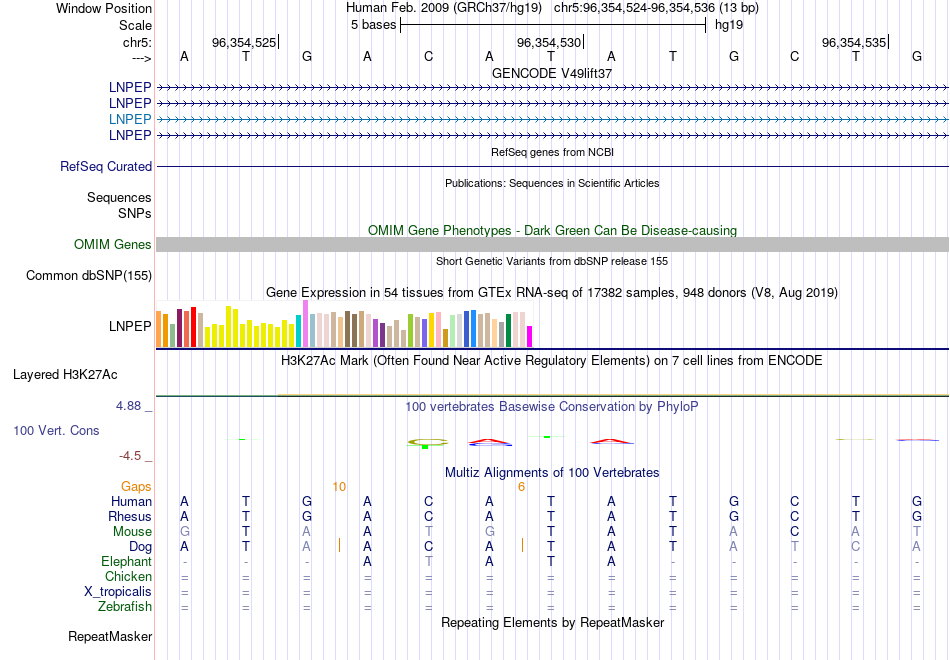Click the hg19 label next to scale bar
Screen dimensions: 950x660
(729, 25)
